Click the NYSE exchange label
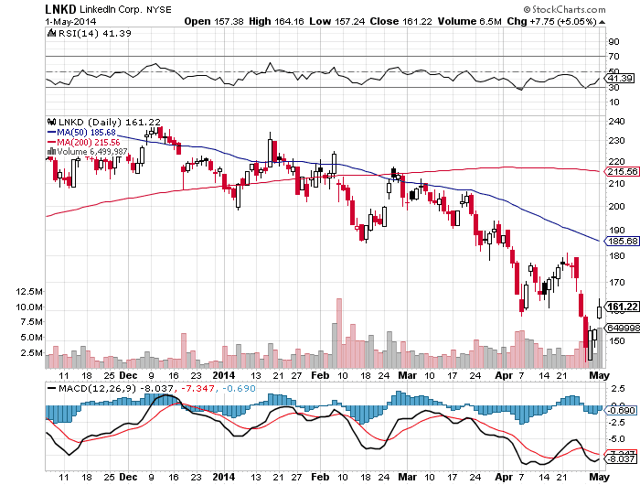The image size is (640, 485). 159,9
